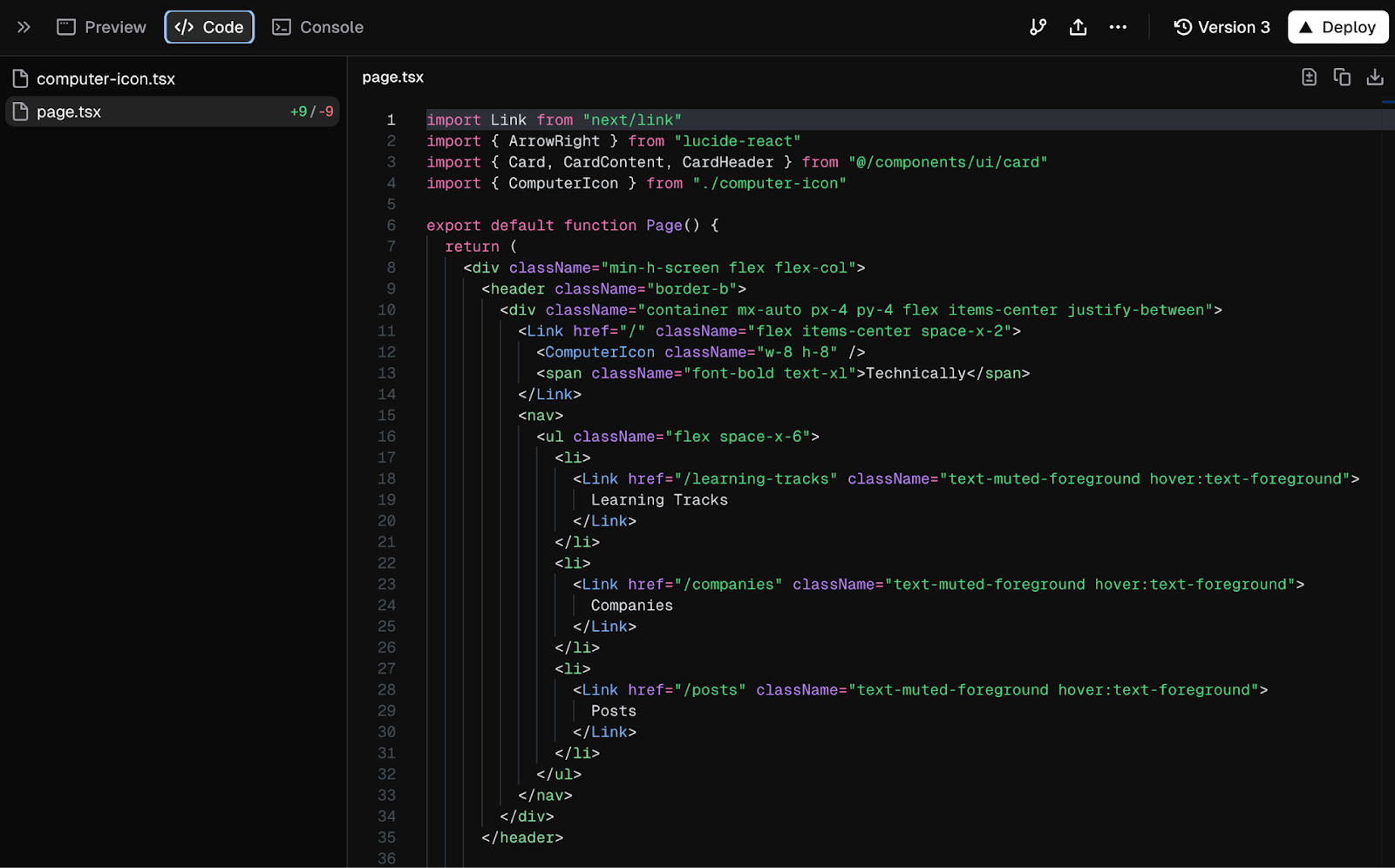
Task: Download the code with the download icon
Action: coord(1375,77)
